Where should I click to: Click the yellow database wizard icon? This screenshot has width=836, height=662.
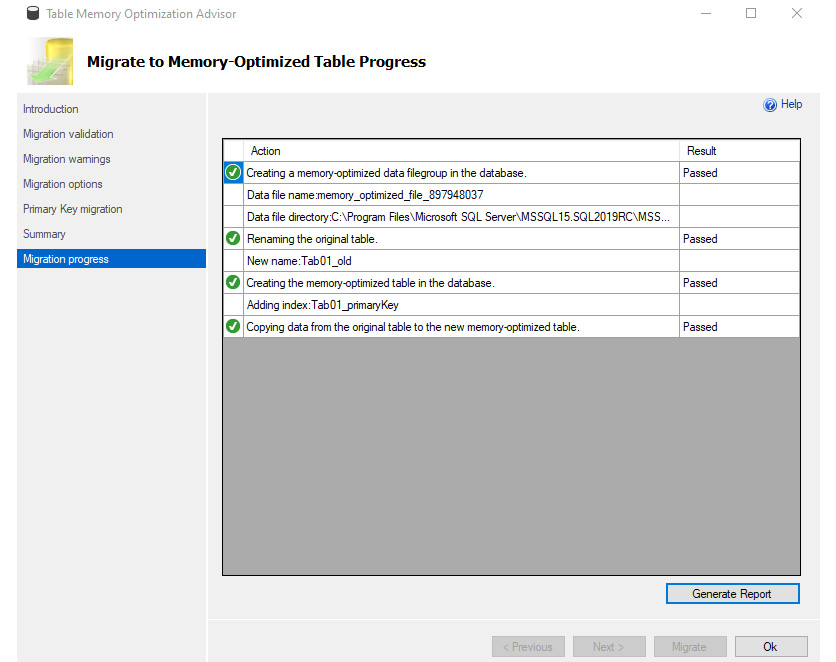(x=50, y=61)
